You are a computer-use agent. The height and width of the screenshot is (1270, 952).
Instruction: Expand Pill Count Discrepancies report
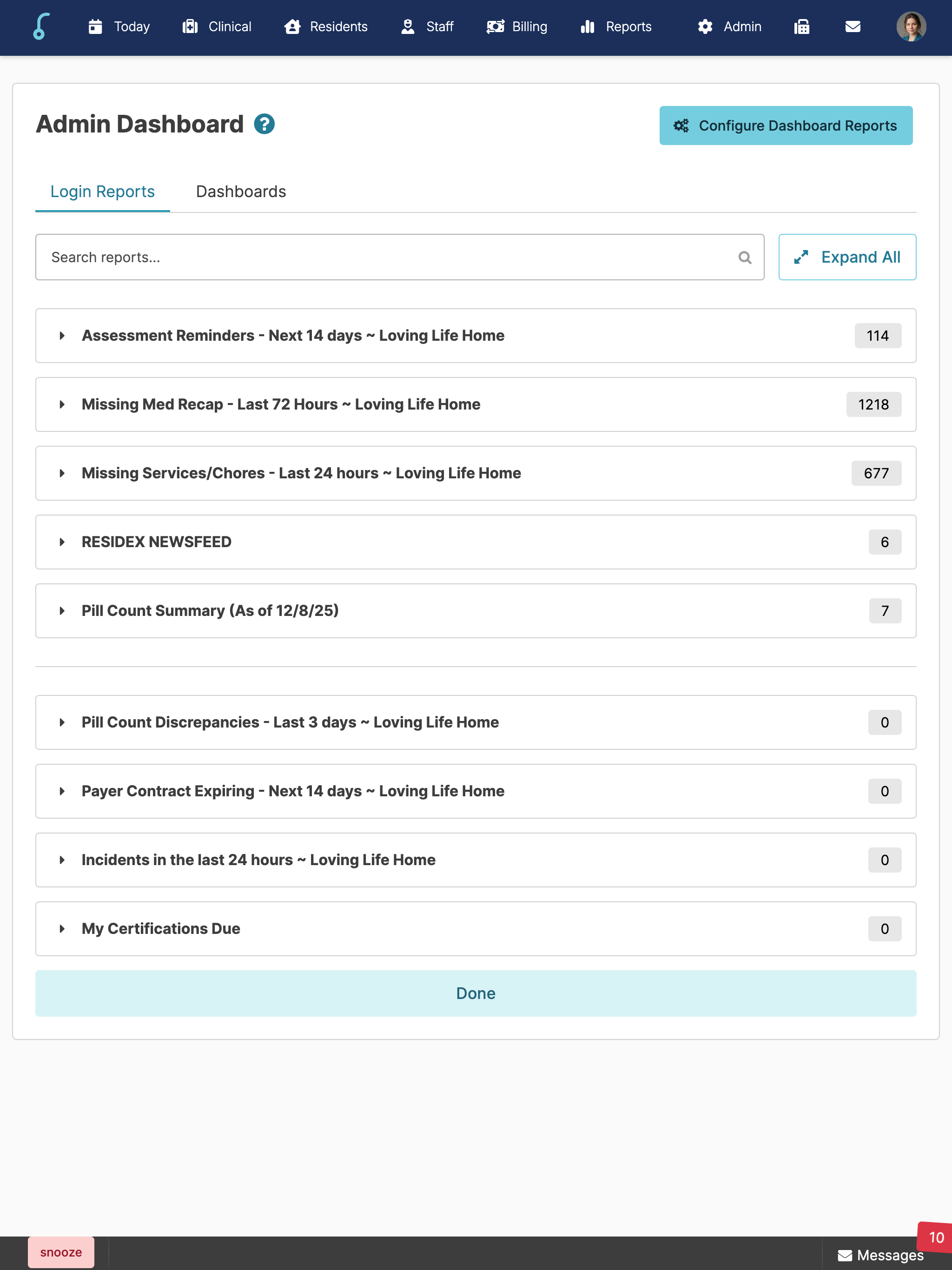click(x=476, y=723)
